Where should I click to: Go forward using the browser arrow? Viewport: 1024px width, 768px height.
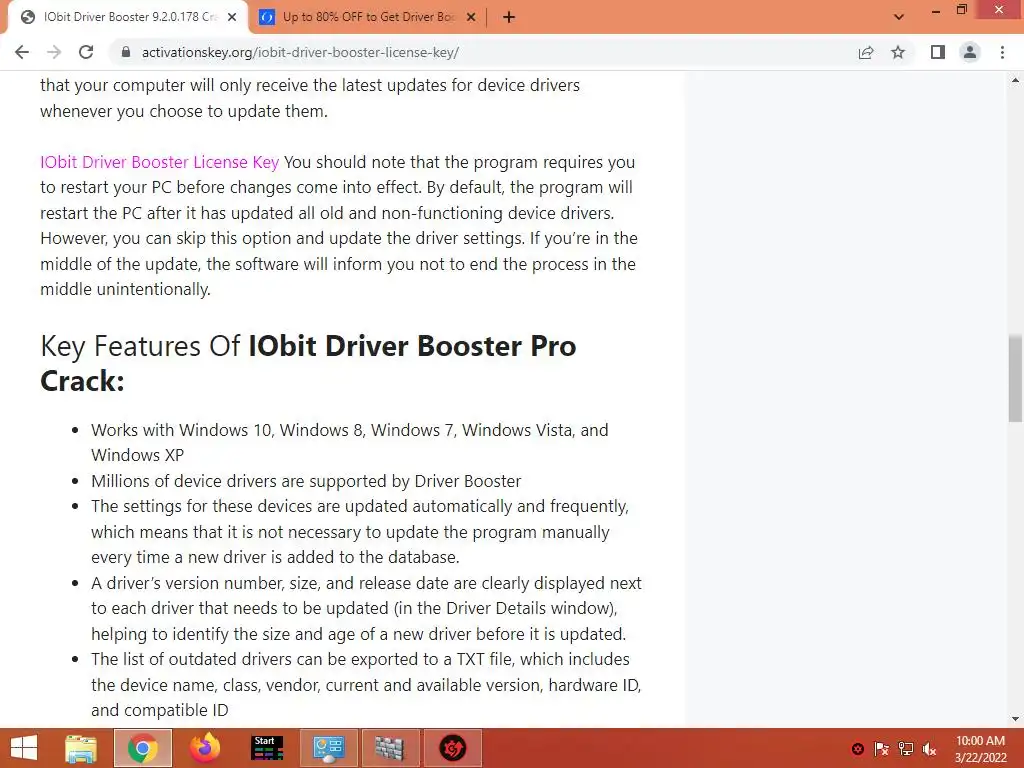tap(54, 52)
